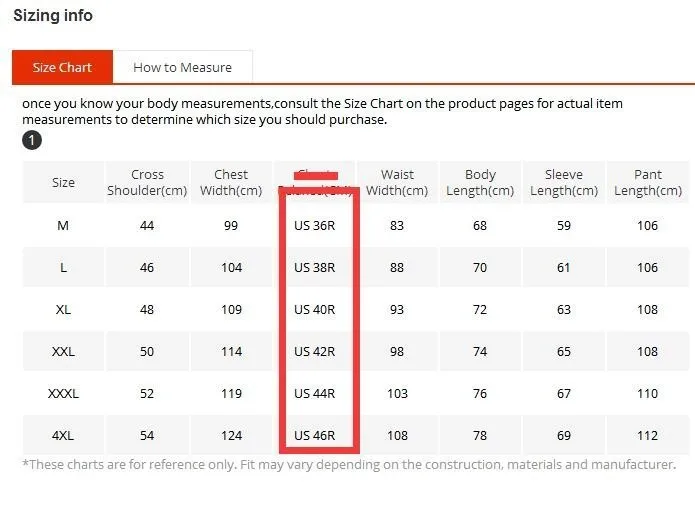The height and width of the screenshot is (520, 695).
Task: Select the US 40R cell
Action: pyautogui.click(x=315, y=309)
